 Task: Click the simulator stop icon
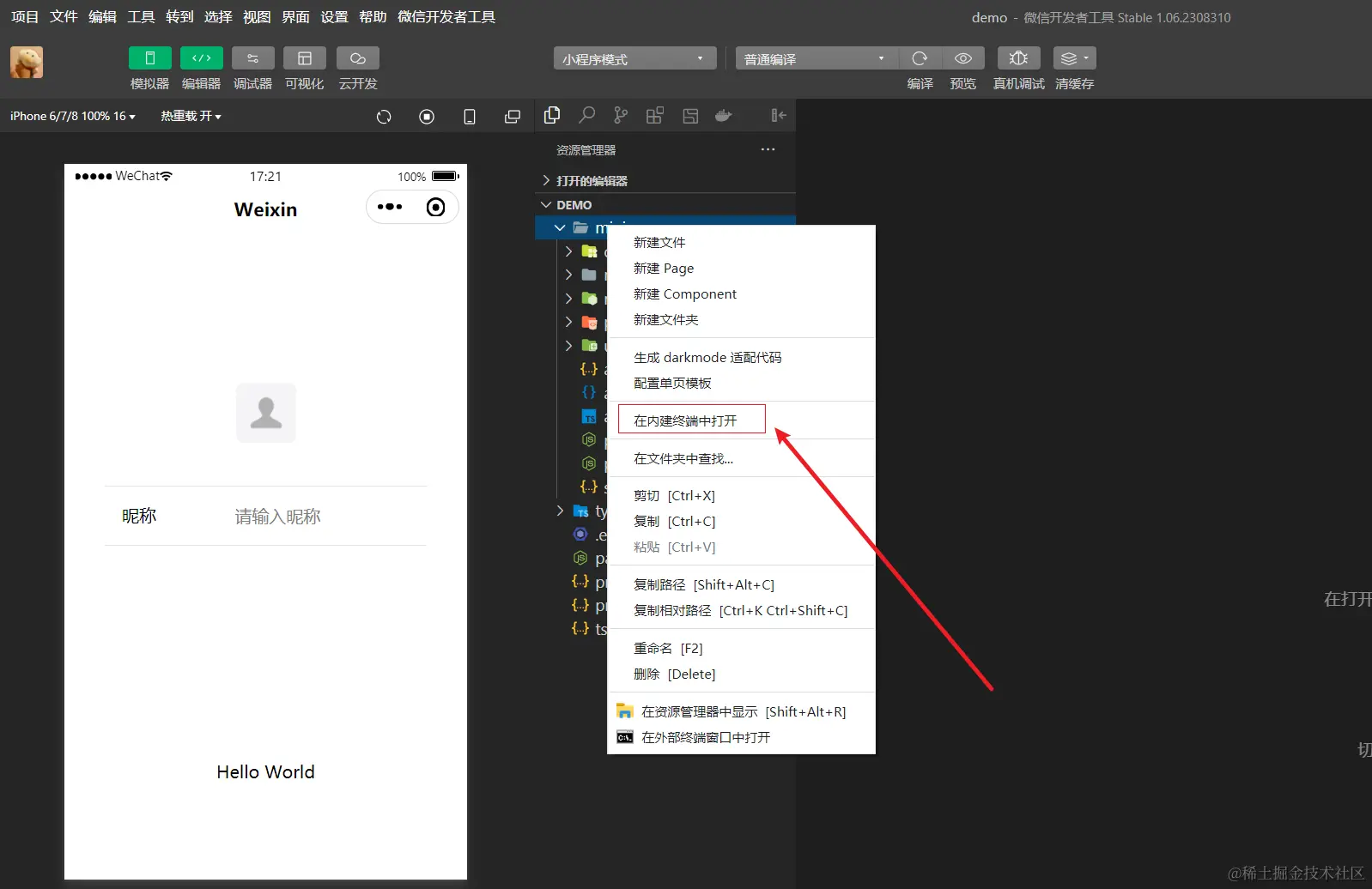pyautogui.click(x=427, y=117)
